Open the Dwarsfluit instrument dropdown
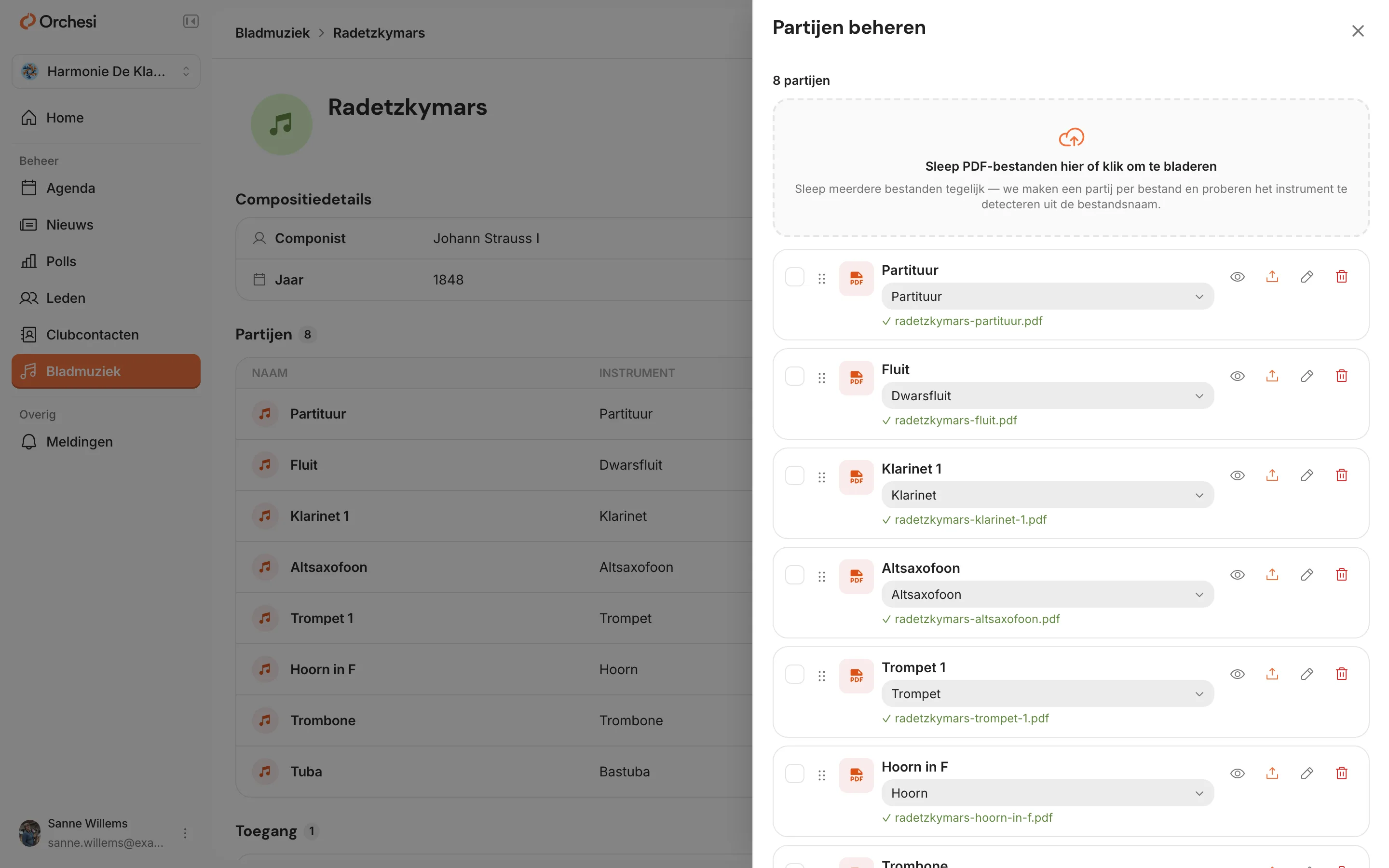This screenshot has width=1389, height=868. (1048, 395)
